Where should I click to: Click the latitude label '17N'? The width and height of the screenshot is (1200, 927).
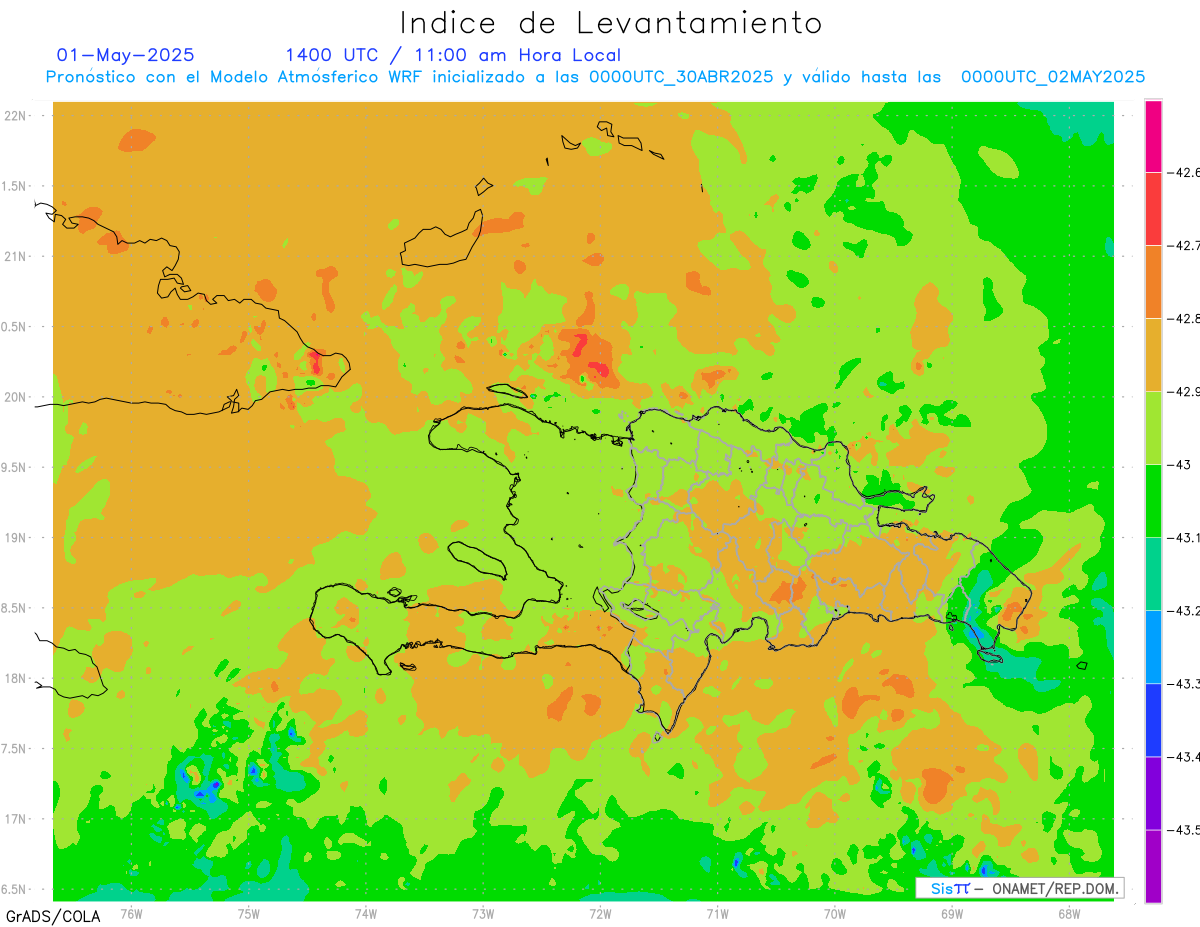[14, 819]
